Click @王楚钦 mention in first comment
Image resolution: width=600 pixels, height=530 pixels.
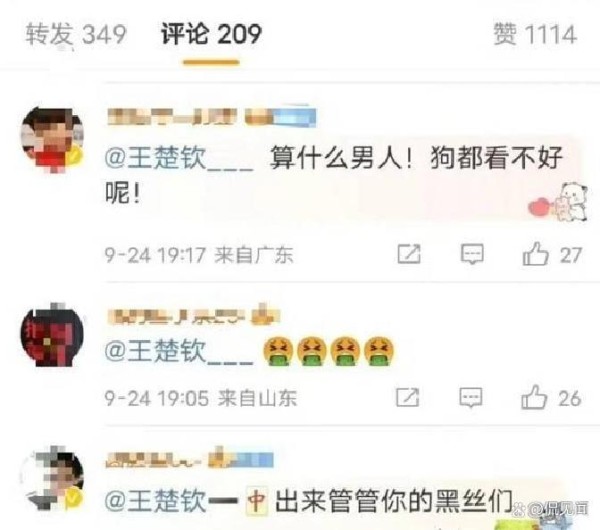(x=179, y=158)
